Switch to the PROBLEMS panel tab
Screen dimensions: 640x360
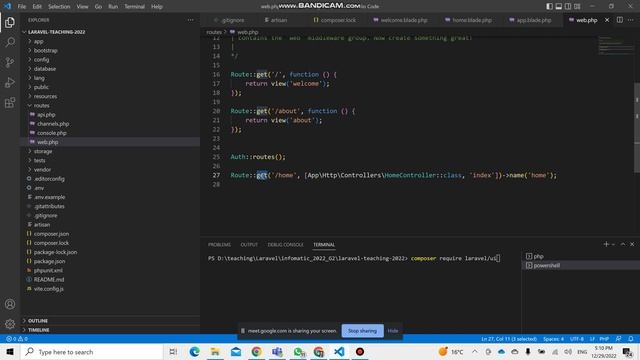point(219,244)
